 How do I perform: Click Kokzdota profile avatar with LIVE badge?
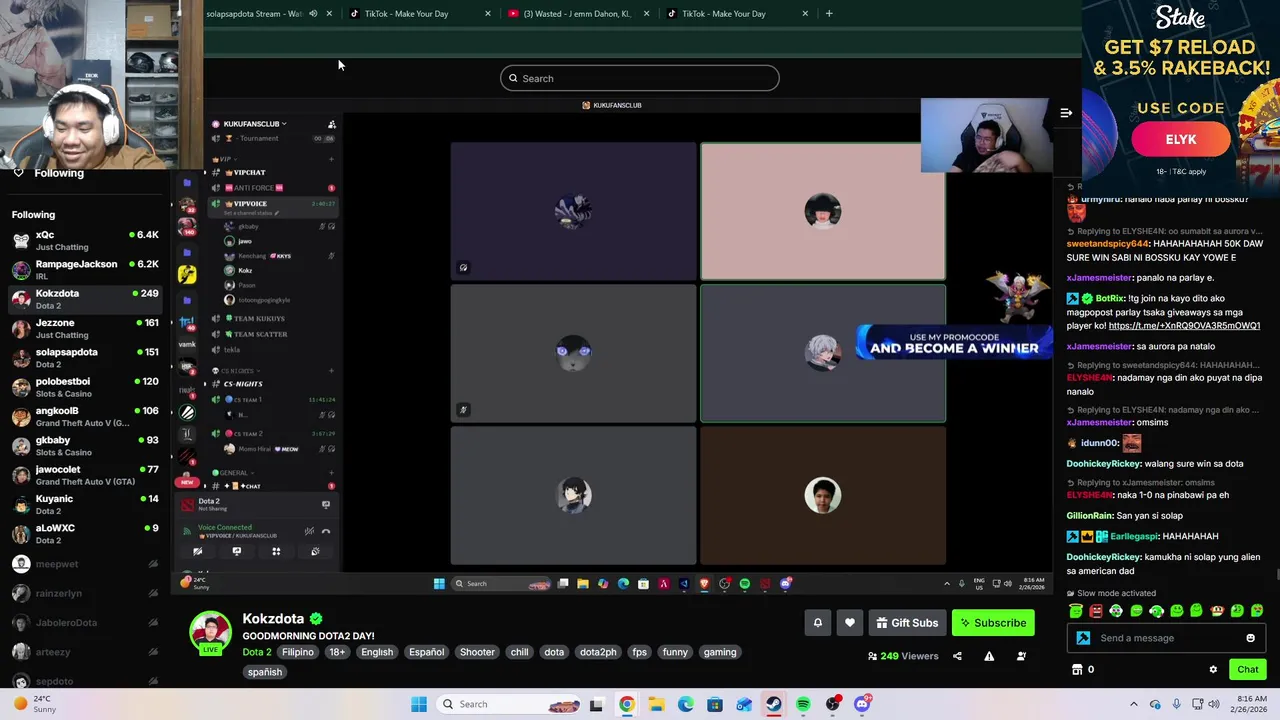[210, 632]
